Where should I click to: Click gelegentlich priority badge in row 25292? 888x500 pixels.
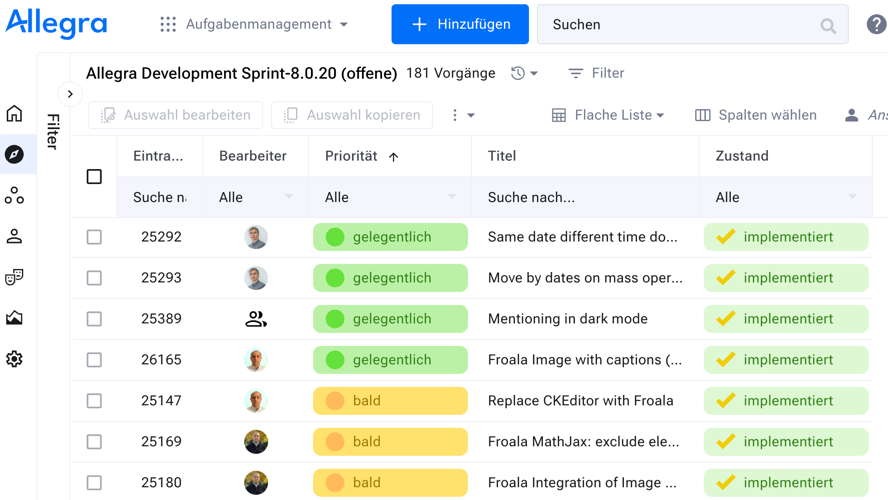point(390,237)
